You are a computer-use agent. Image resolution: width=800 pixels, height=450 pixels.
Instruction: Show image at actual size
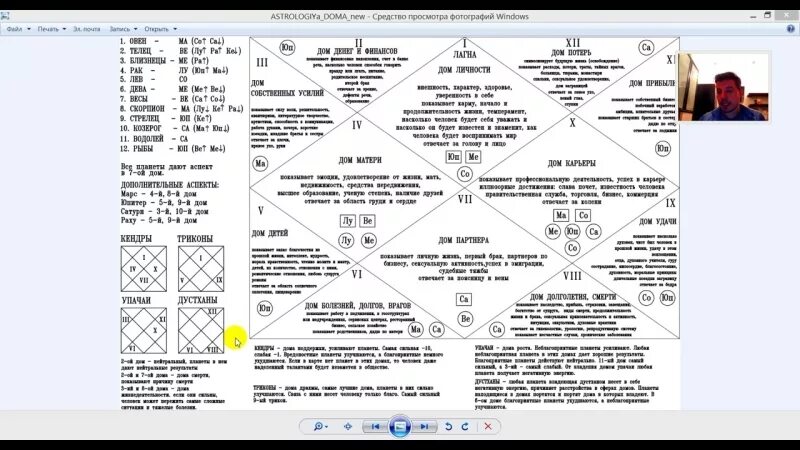pos(348,427)
